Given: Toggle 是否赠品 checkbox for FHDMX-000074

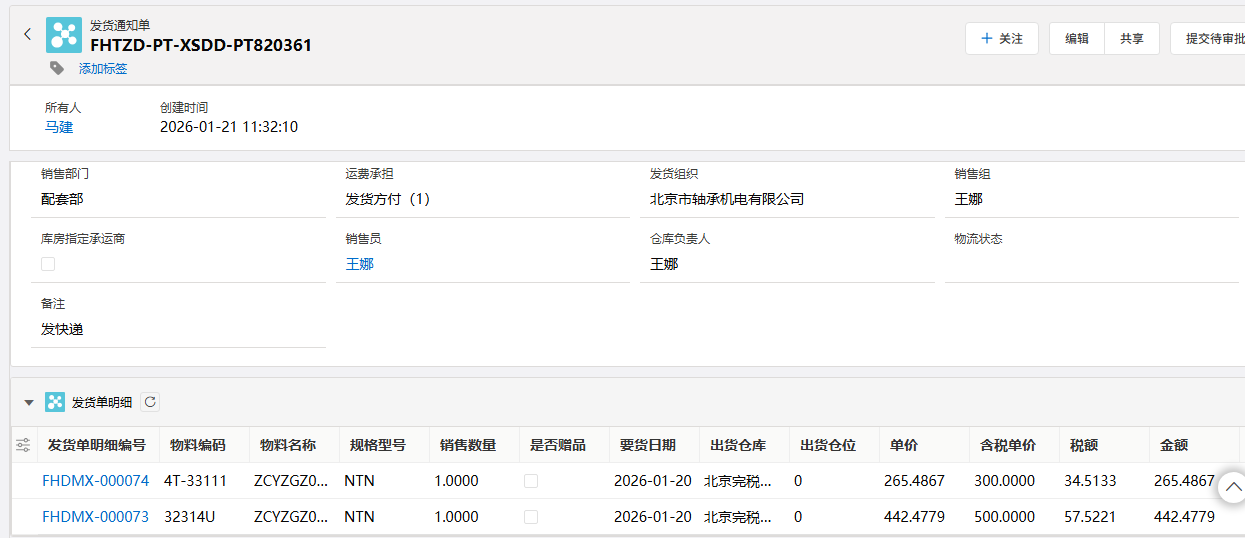Looking at the screenshot, I should [x=531, y=481].
